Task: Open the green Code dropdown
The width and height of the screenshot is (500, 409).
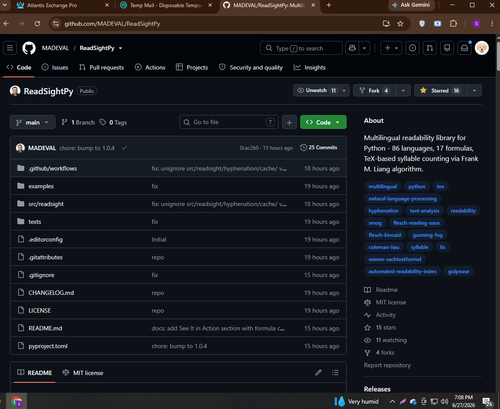Action: coord(323,122)
